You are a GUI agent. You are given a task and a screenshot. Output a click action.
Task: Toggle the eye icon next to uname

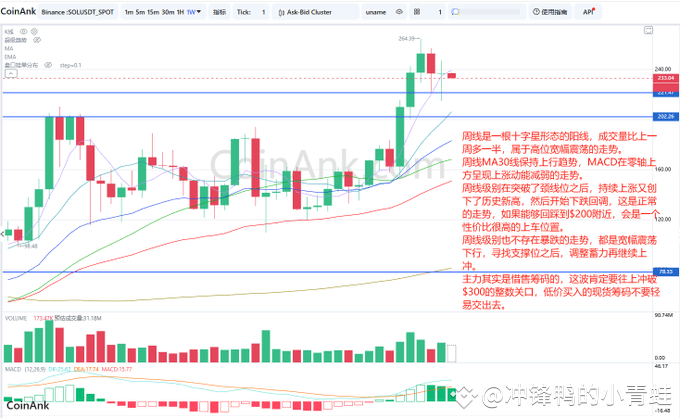tap(399, 12)
